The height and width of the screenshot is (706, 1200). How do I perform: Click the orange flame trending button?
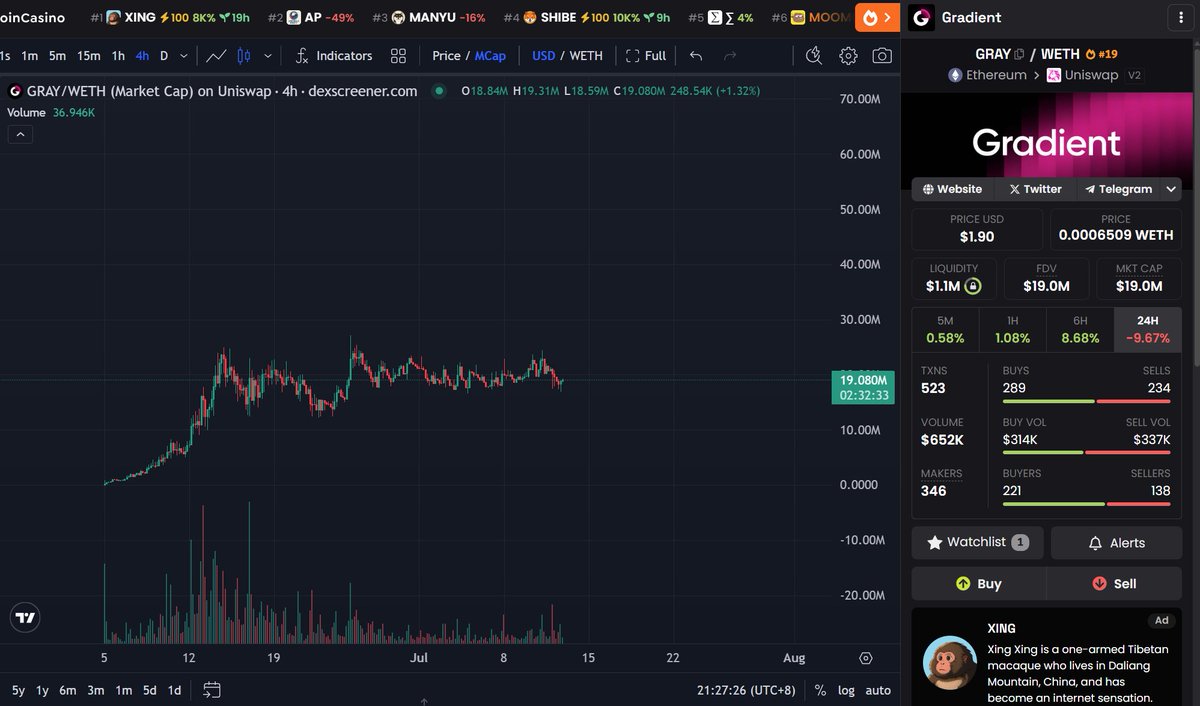click(877, 18)
